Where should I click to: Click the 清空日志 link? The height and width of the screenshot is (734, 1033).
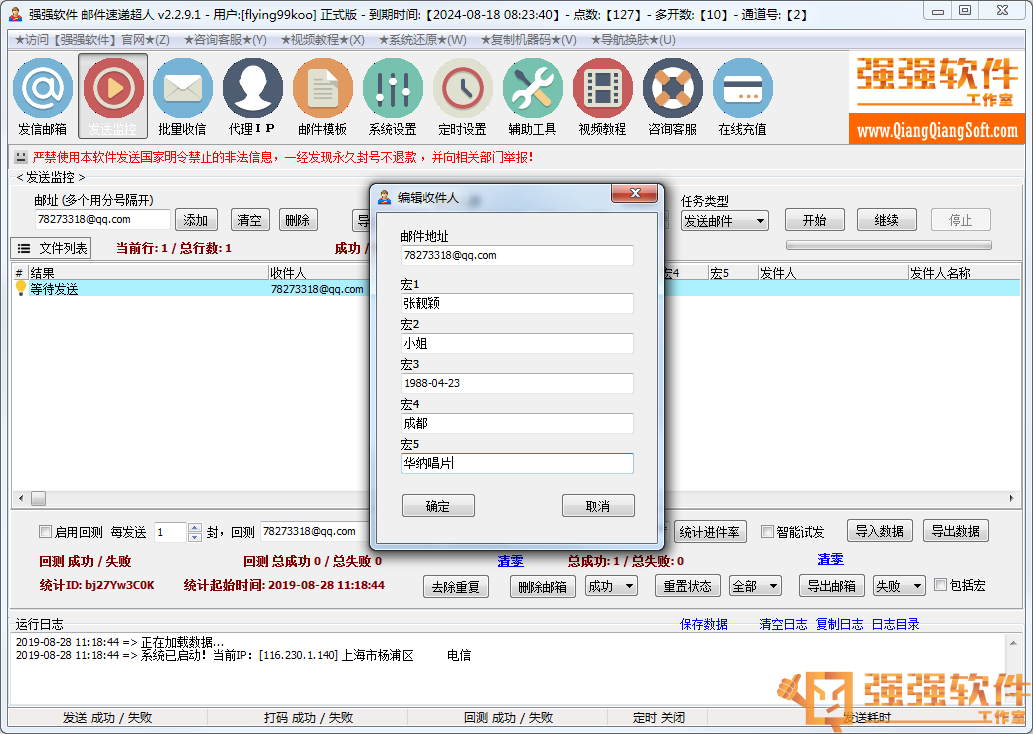click(x=783, y=624)
